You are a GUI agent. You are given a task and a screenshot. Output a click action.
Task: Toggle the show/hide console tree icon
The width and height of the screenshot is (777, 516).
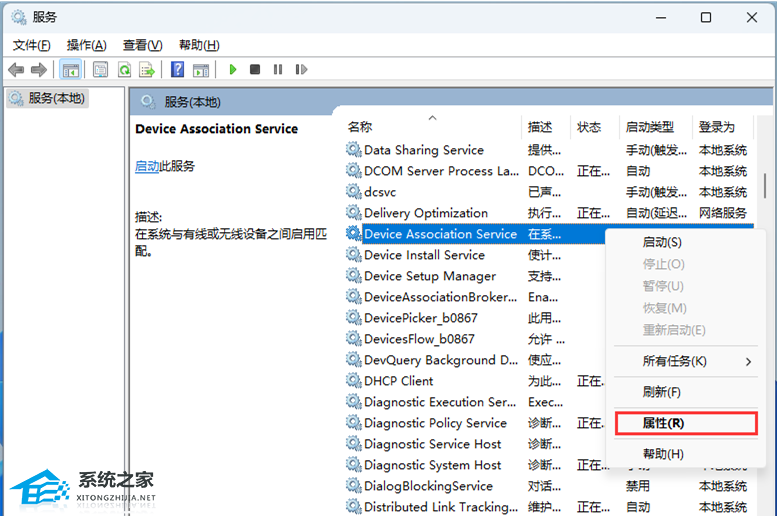click(71, 69)
